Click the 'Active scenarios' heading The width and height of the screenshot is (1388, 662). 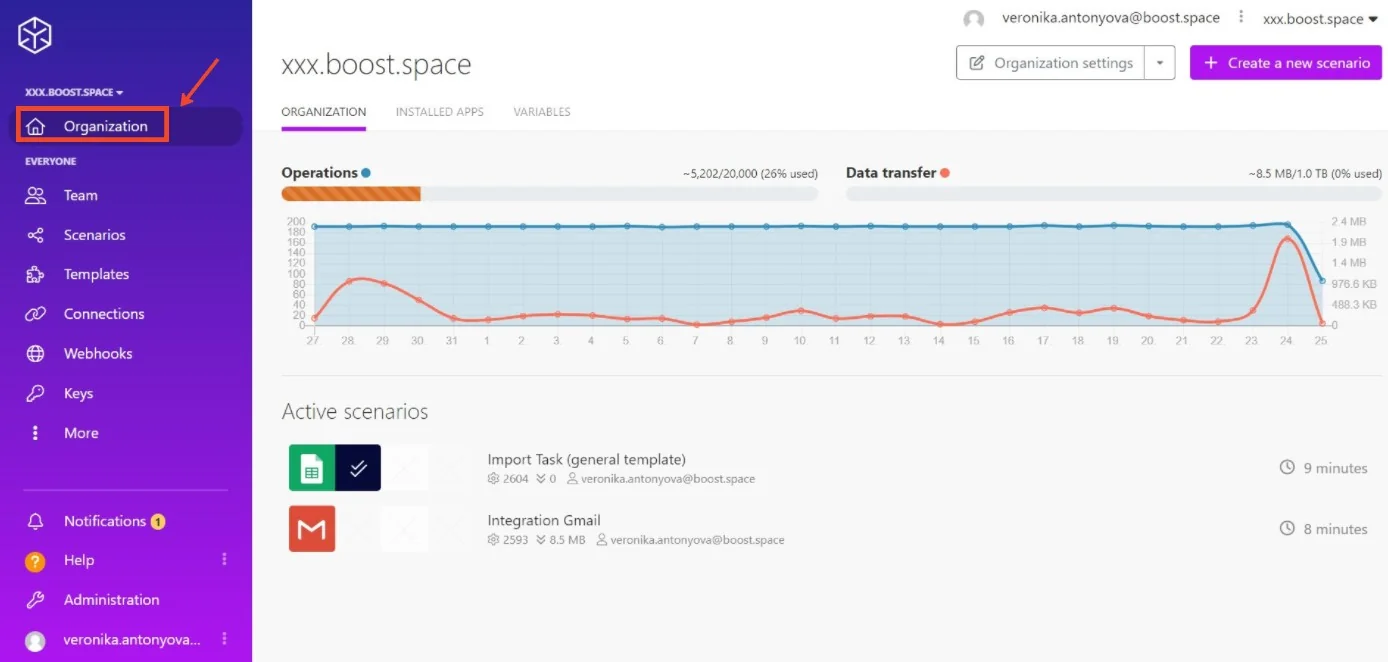pos(355,412)
